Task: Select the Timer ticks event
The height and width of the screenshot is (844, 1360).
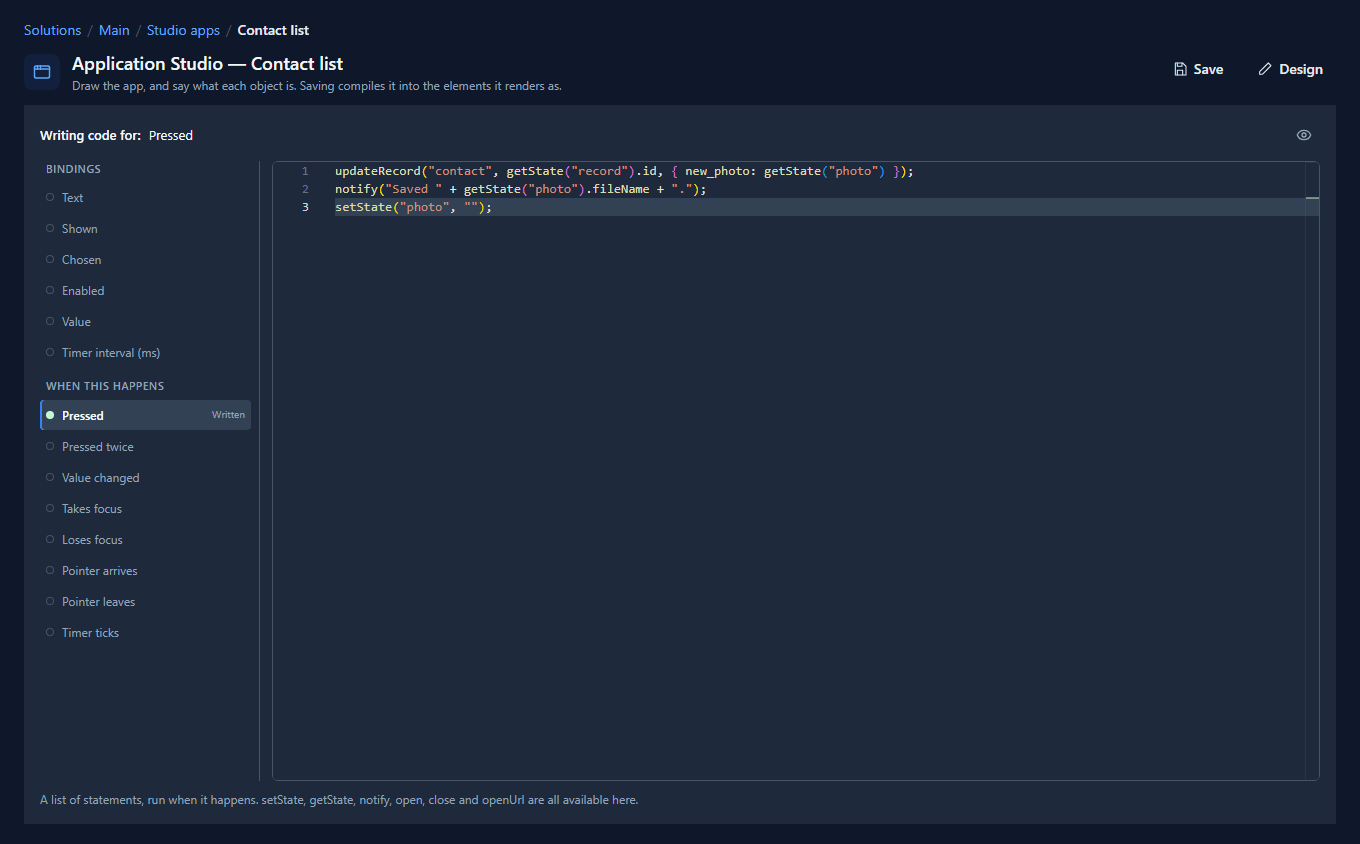Action: [x=145, y=633]
